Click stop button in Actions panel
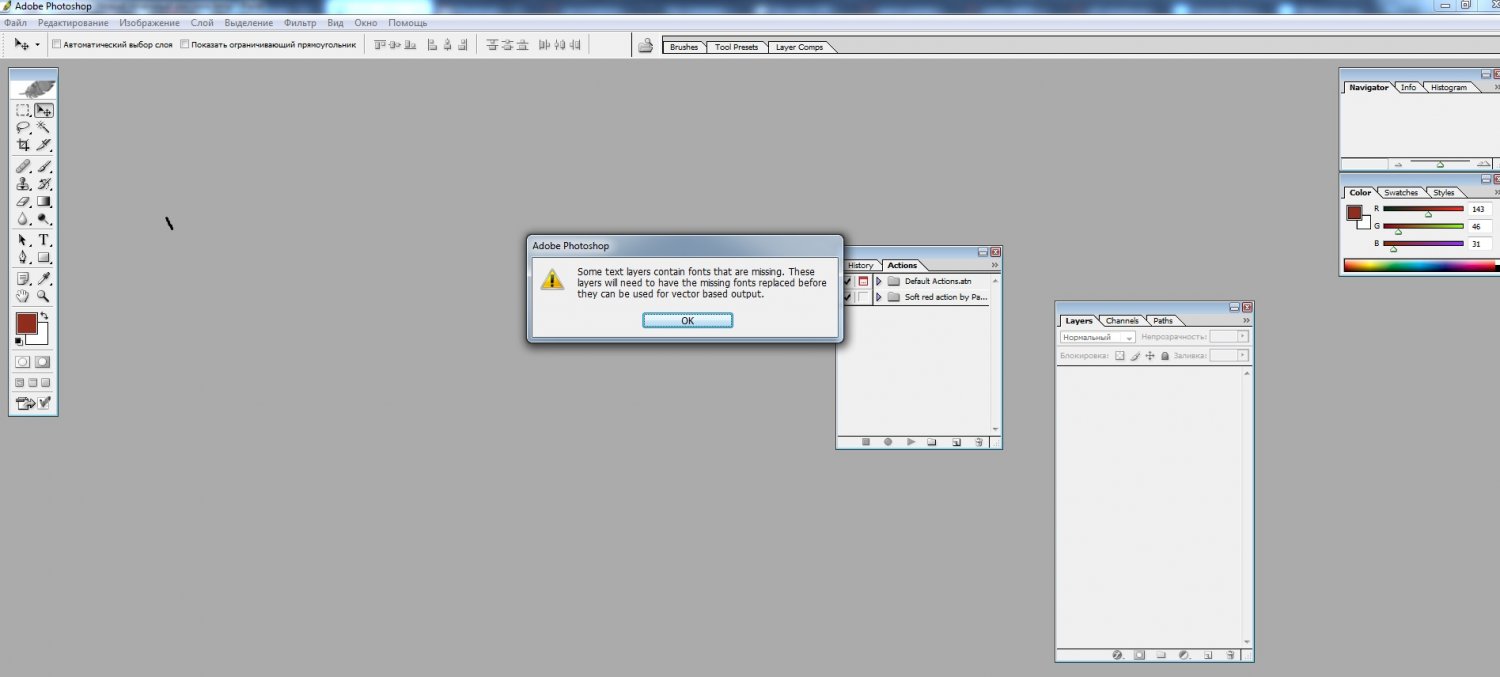1500x677 pixels. point(866,441)
